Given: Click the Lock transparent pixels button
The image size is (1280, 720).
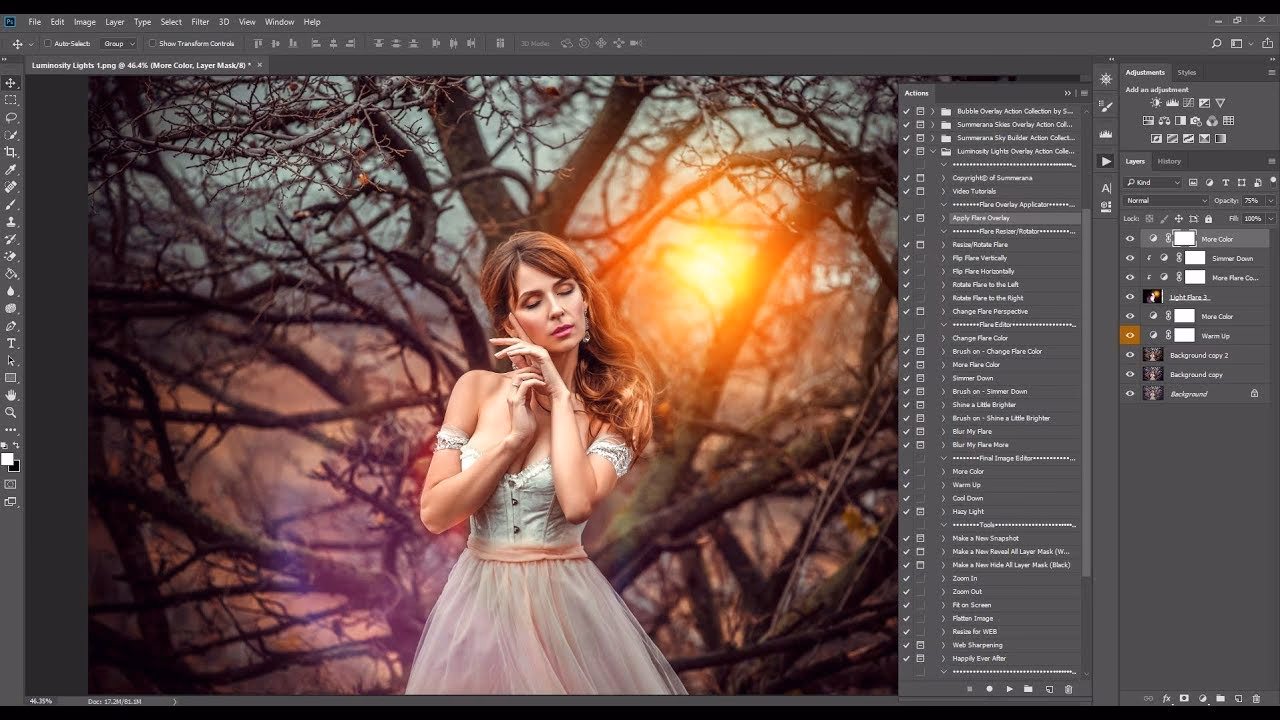Looking at the screenshot, I should coord(1150,218).
